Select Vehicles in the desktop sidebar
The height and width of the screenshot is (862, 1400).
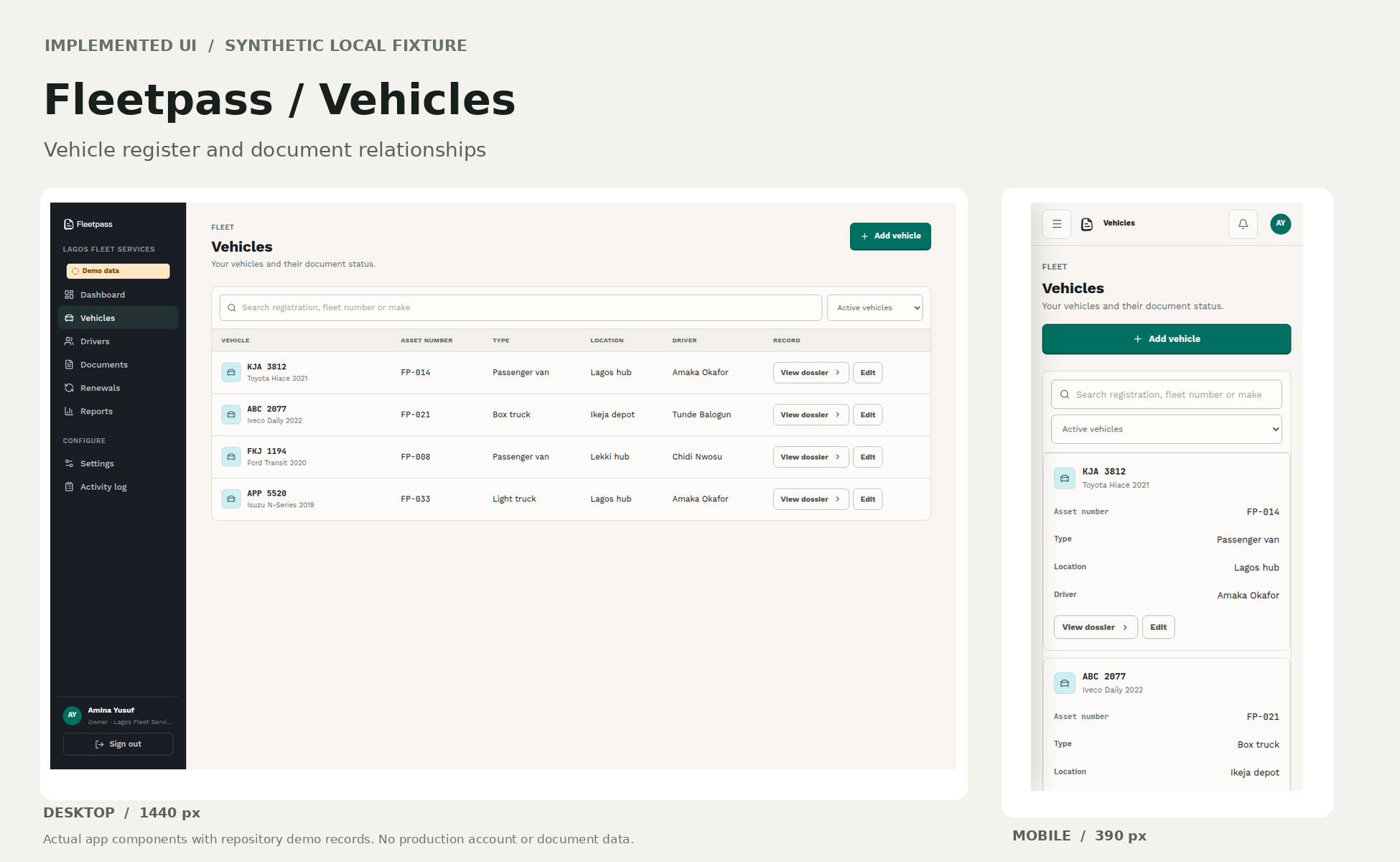pyautogui.click(x=118, y=318)
